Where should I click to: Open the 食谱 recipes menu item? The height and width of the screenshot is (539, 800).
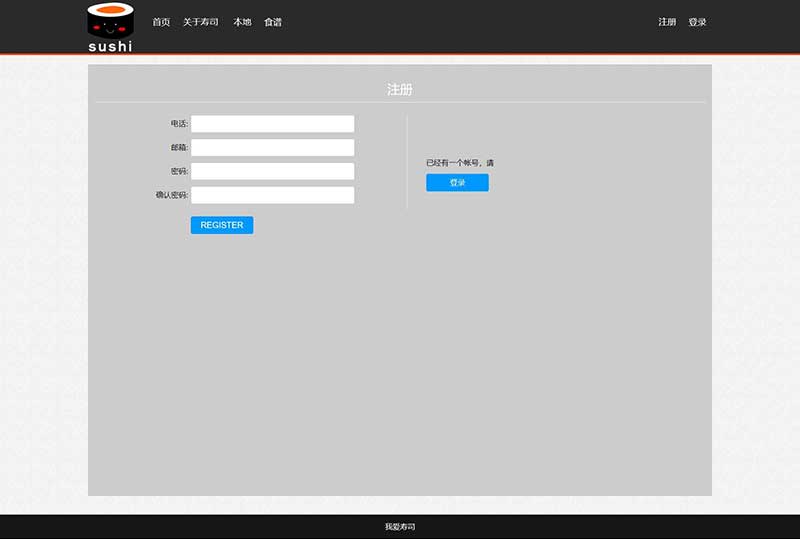273,22
